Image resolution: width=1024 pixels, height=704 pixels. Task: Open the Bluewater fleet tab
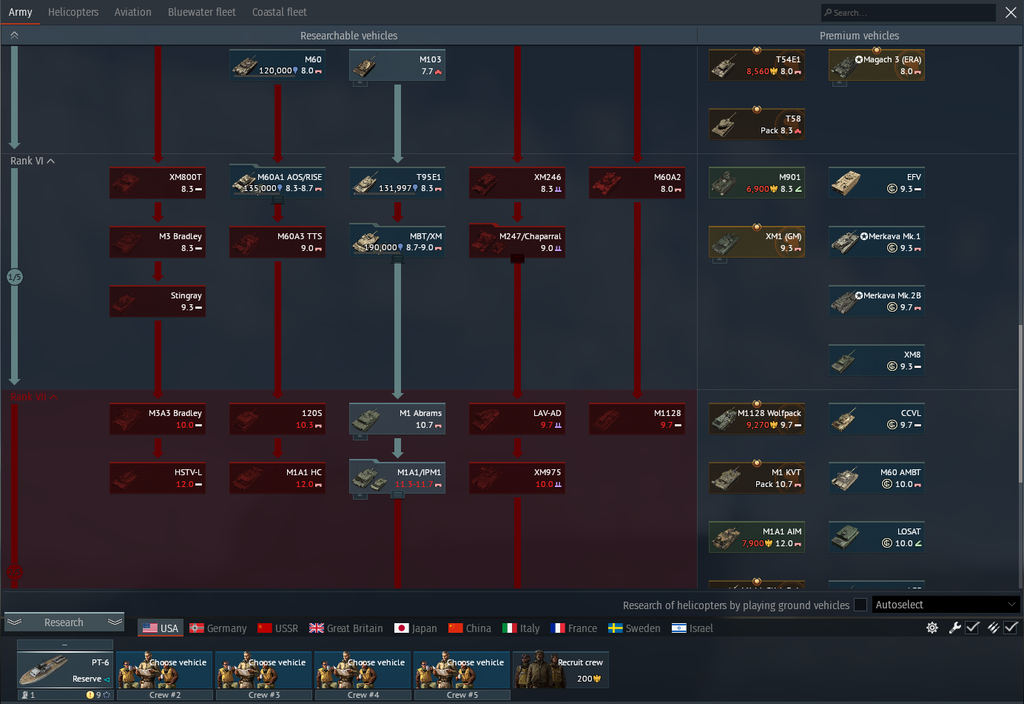(201, 12)
